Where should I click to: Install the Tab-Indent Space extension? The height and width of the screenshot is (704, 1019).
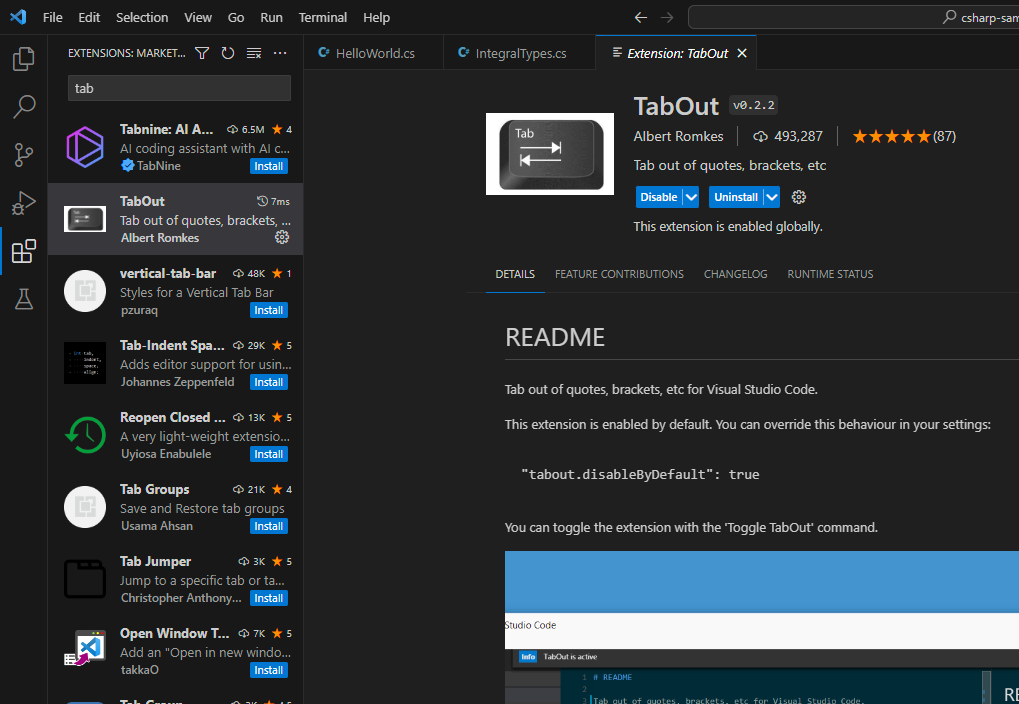[268, 382]
